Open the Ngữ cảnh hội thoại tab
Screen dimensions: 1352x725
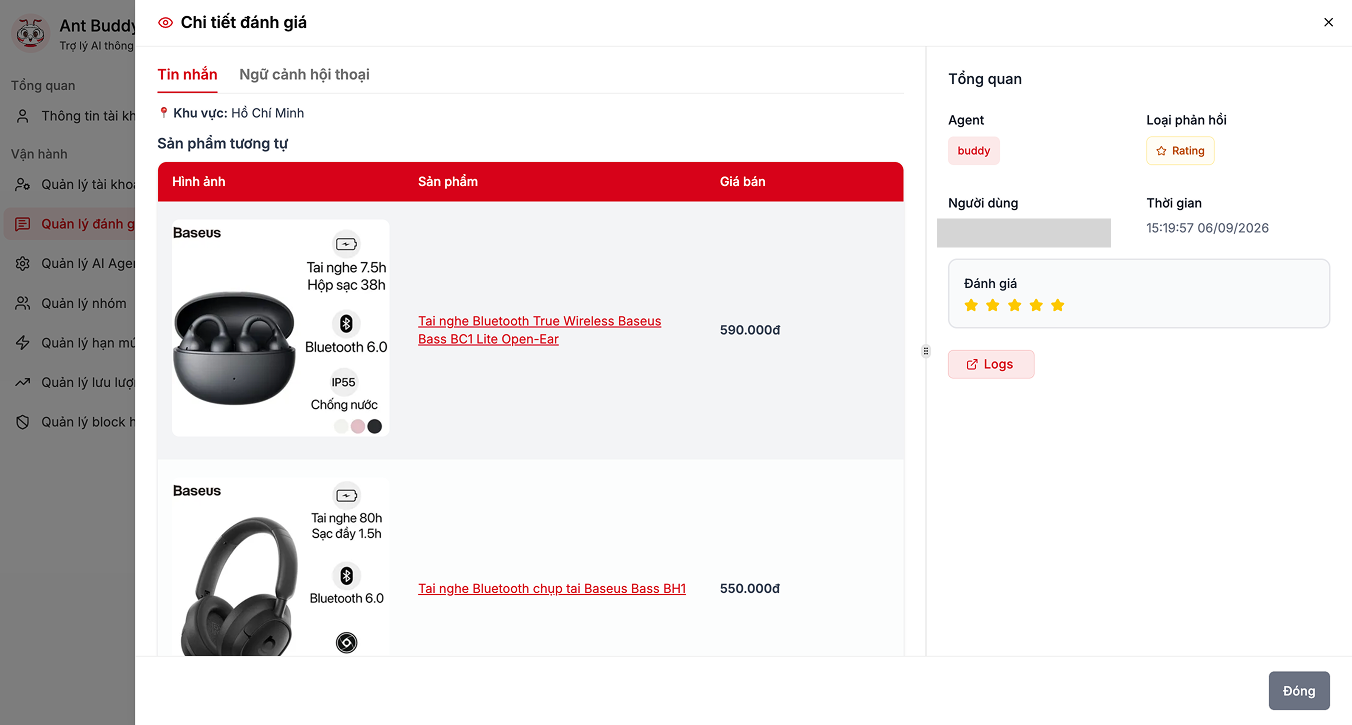click(x=304, y=75)
